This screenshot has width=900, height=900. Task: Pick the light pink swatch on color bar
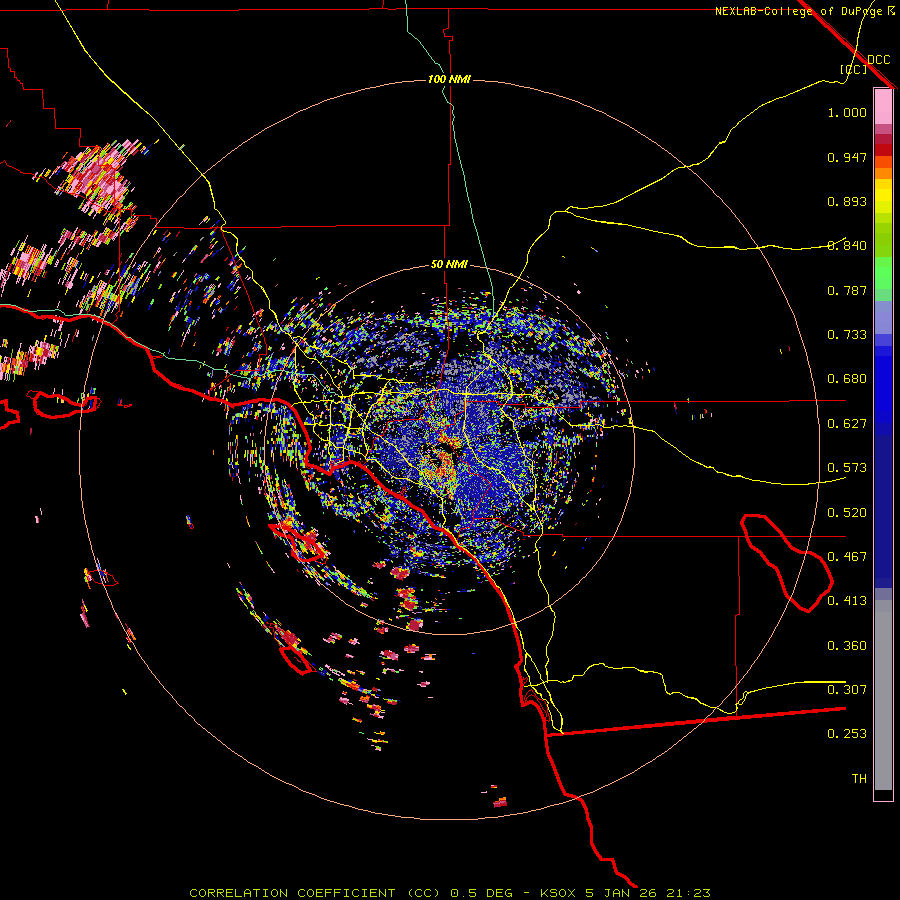tap(883, 106)
